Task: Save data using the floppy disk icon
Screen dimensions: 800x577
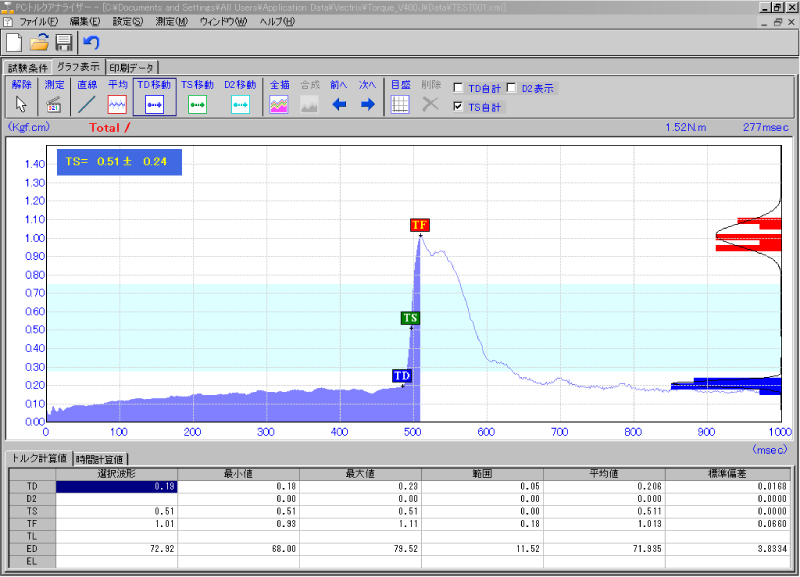Action: (63, 42)
